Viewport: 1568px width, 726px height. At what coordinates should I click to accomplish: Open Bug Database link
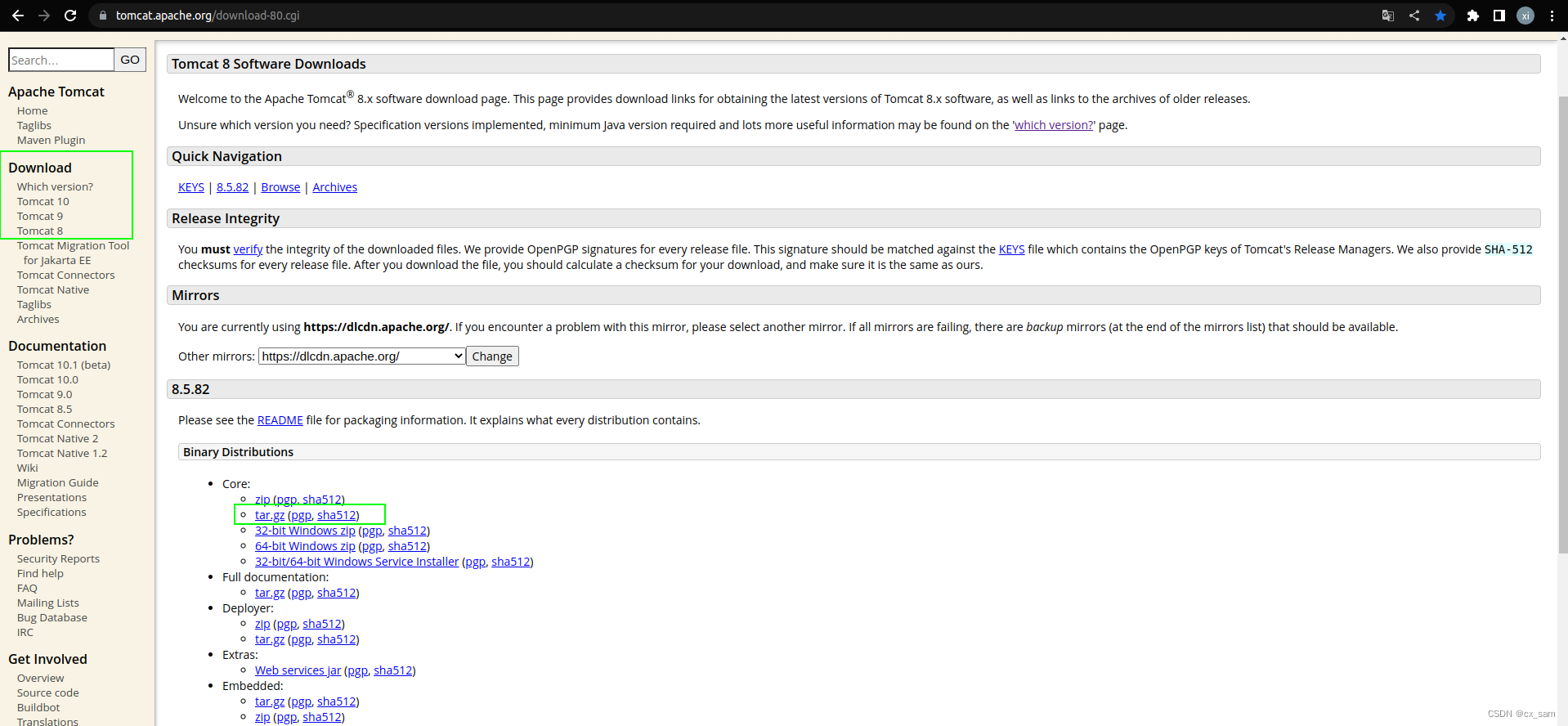click(52, 617)
